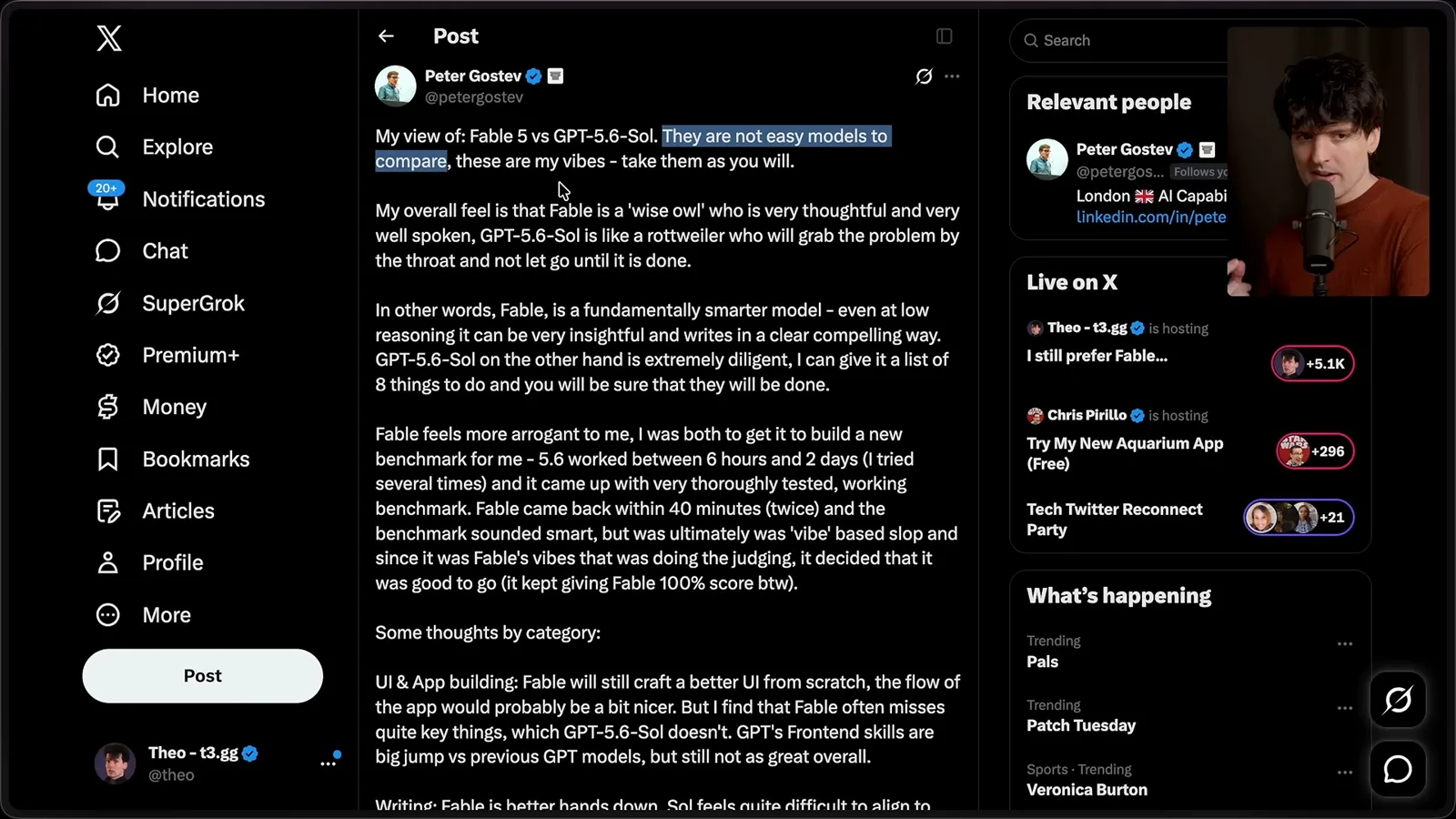1456x819 pixels.
Task: Open the Pals trending topic
Action: (x=1043, y=662)
